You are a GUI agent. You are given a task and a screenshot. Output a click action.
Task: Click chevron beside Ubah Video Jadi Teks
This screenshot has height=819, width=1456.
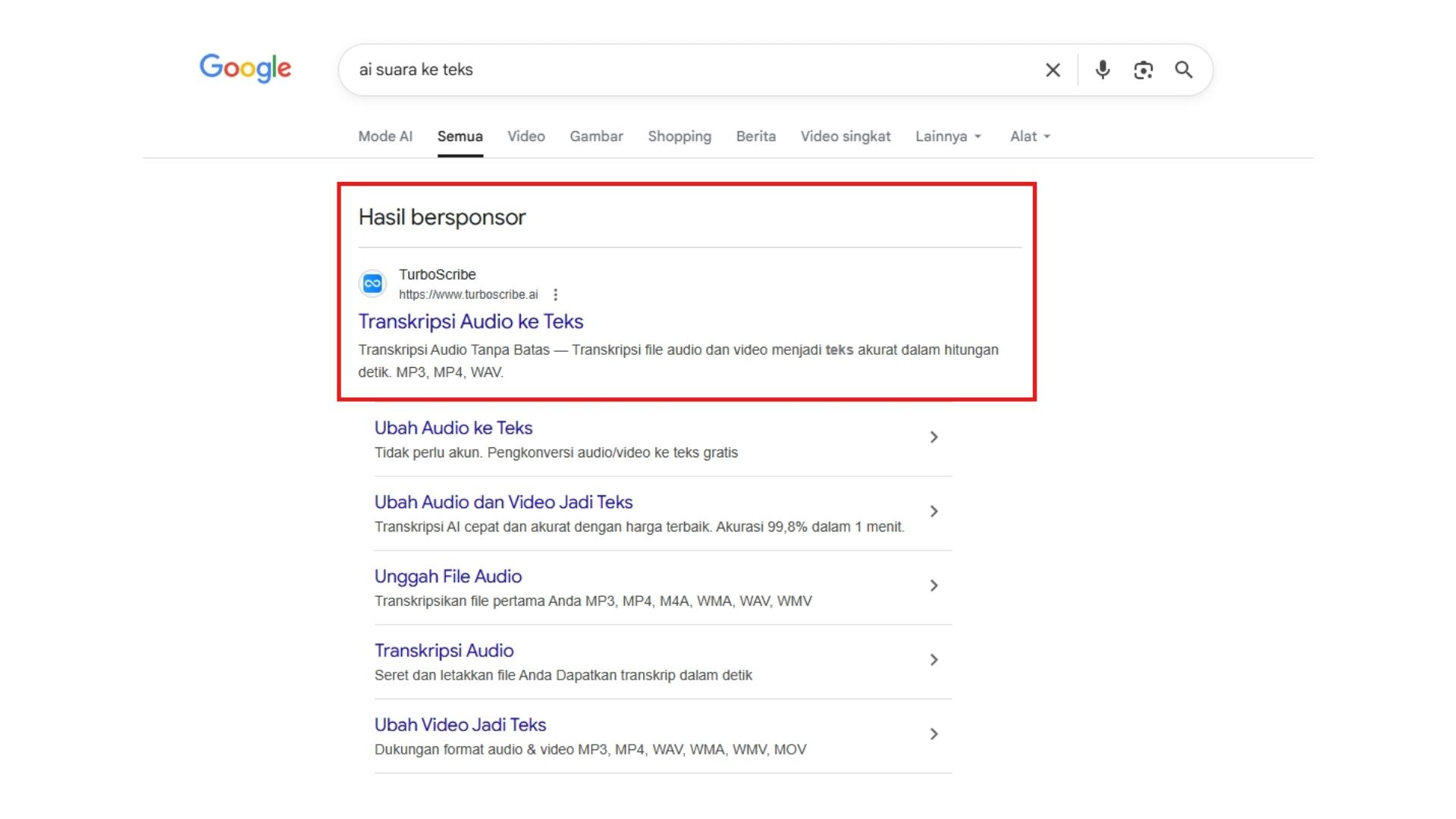934,735
